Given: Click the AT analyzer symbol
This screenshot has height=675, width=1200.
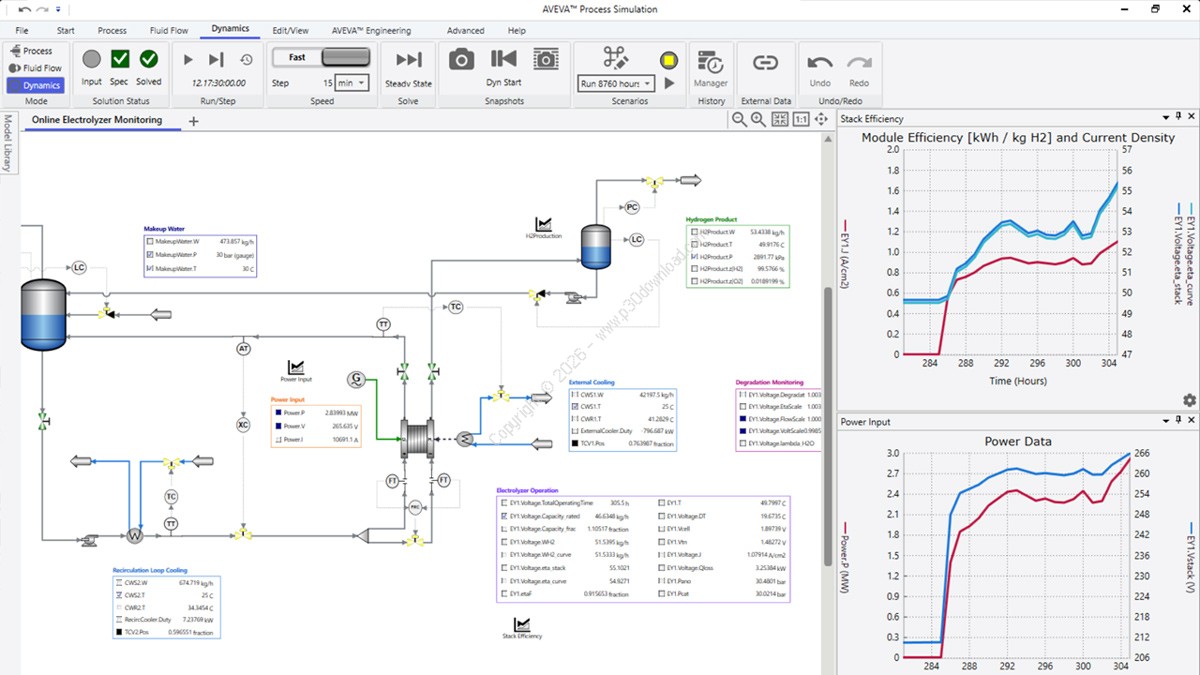Looking at the screenshot, I should click(243, 349).
